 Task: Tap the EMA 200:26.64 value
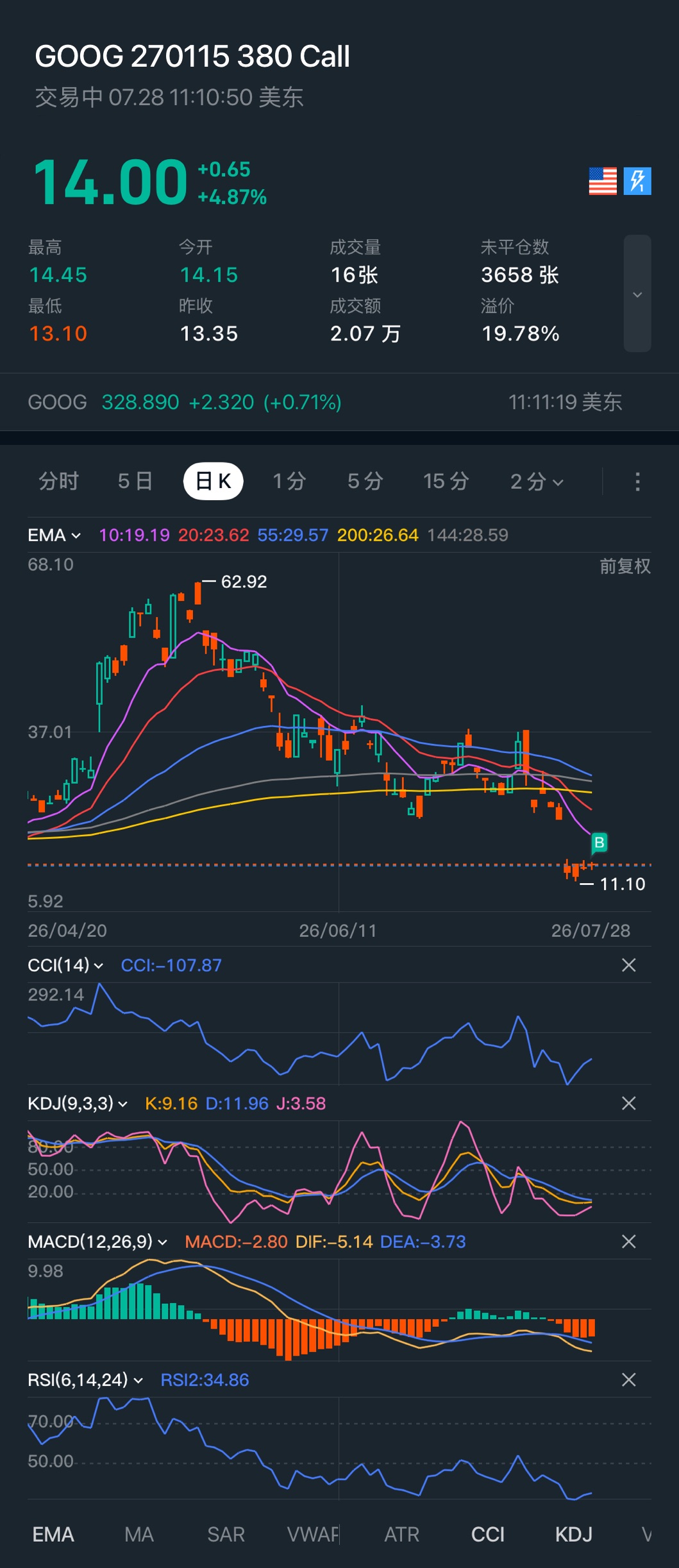coord(378,535)
